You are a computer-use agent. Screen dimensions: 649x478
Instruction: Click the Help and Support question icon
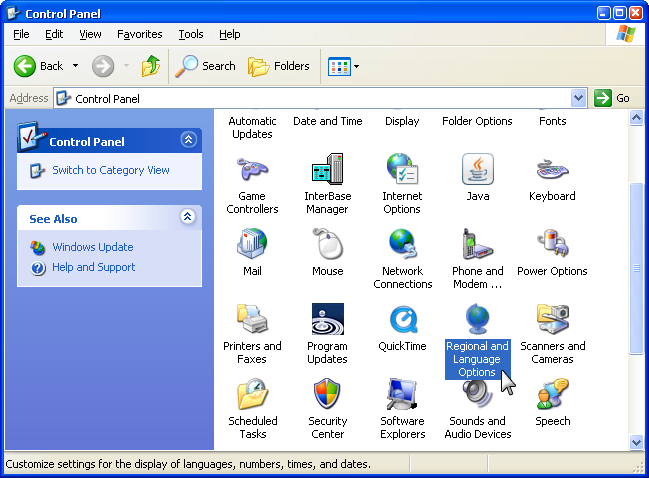38,268
